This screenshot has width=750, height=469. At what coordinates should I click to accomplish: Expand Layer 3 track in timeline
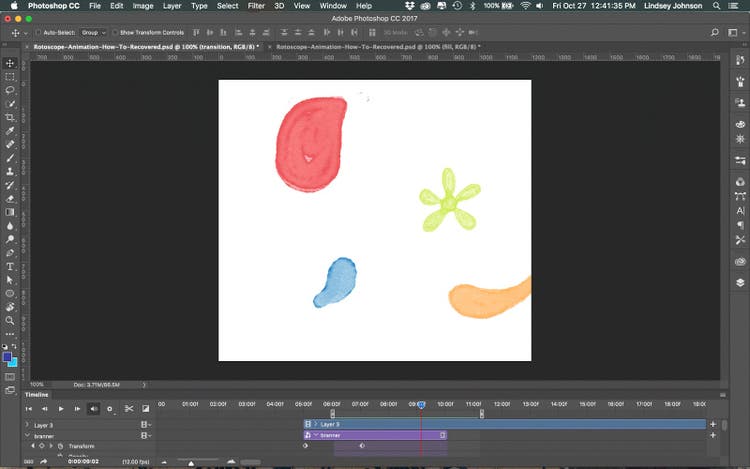(x=27, y=425)
